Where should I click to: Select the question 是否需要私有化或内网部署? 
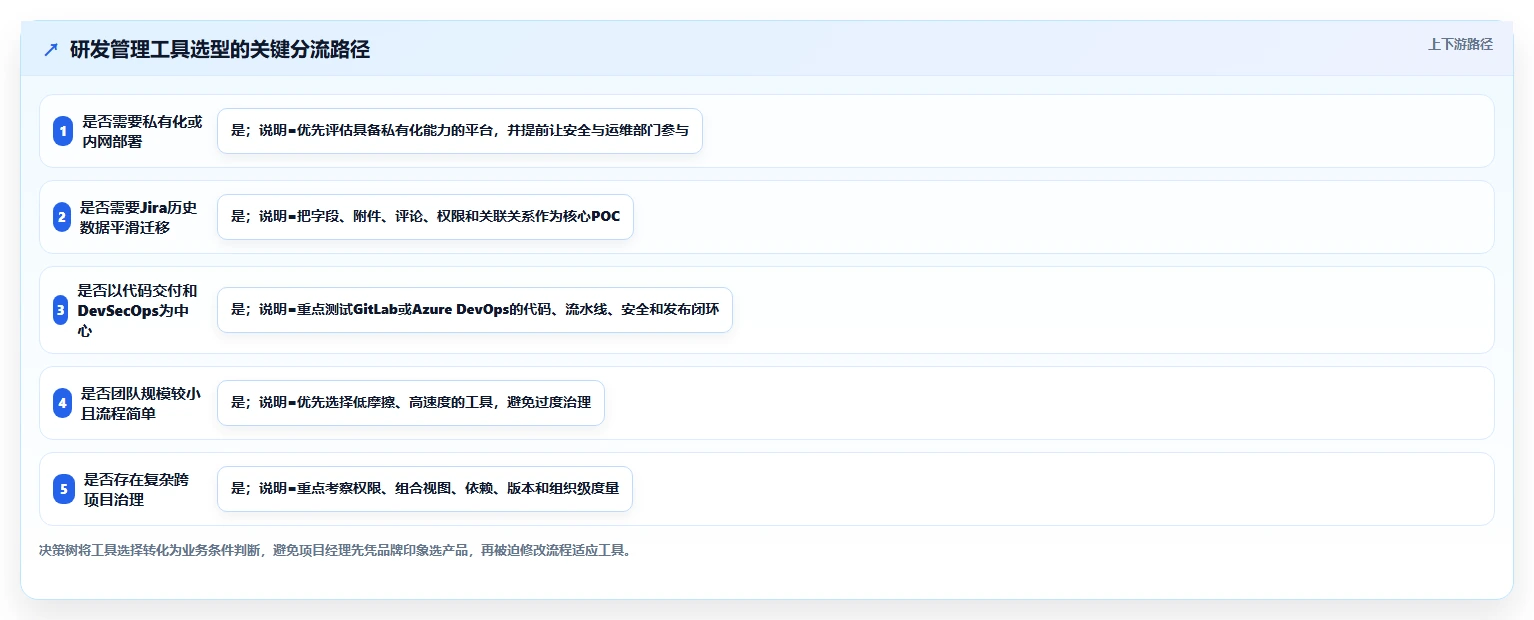click(143, 131)
